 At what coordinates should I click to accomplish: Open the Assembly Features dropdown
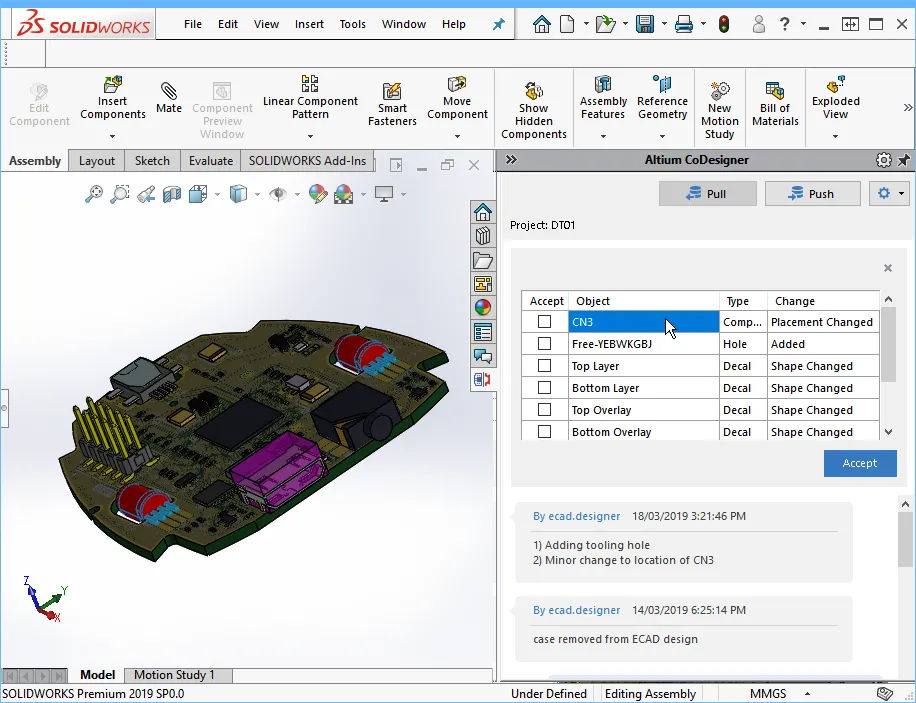tap(603, 136)
